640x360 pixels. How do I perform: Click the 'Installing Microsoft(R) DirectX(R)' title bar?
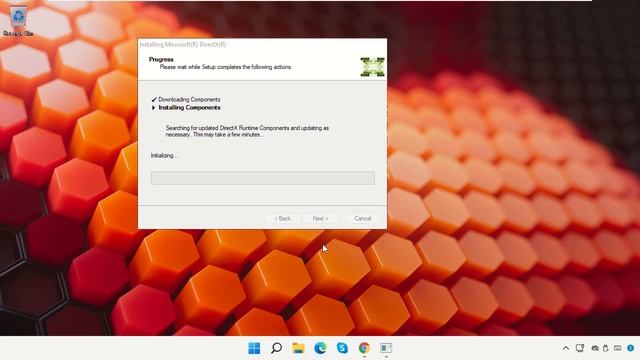click(x=262, y=44)
